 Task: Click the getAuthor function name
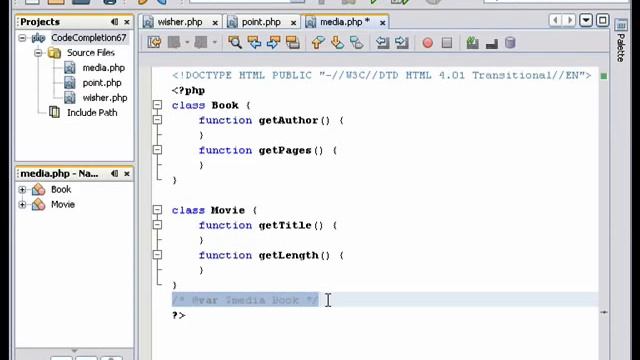pyautogui.click(x=288, y=120)
